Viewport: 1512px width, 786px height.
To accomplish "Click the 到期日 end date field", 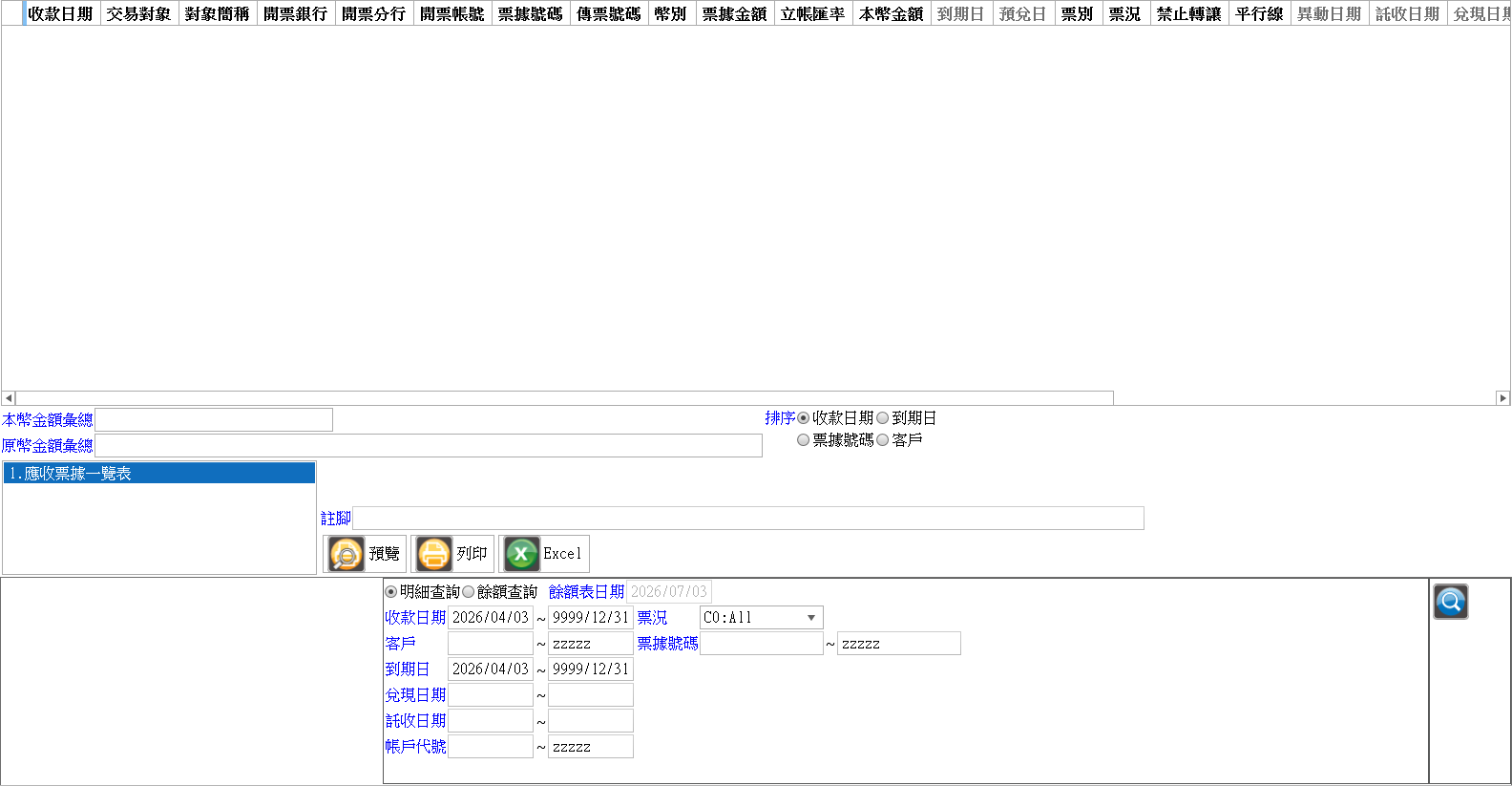I will 591,669.
